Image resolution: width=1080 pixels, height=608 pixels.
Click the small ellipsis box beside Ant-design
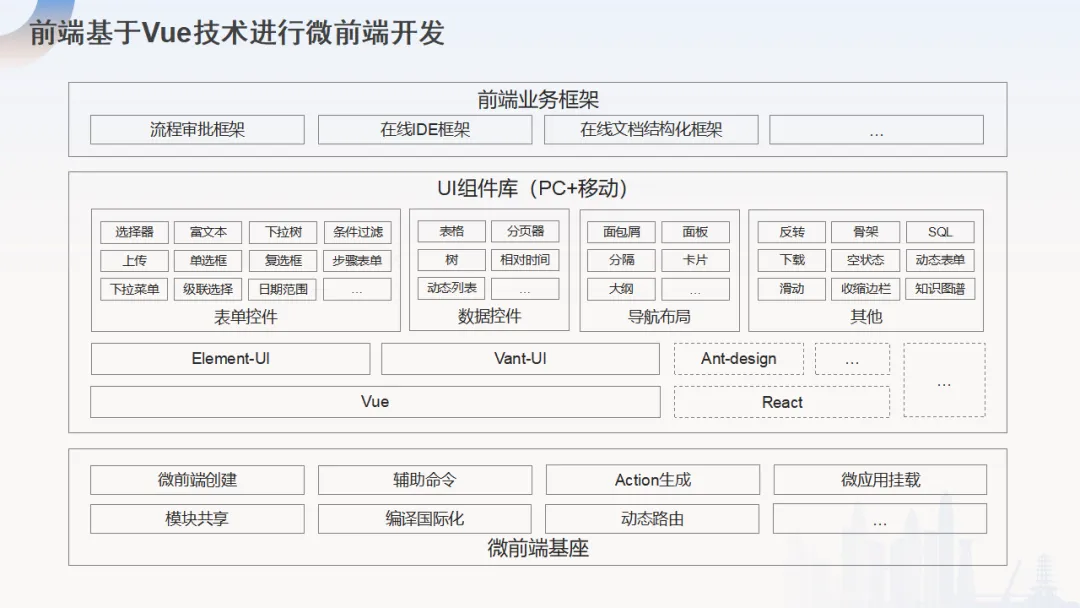point(852,359)
